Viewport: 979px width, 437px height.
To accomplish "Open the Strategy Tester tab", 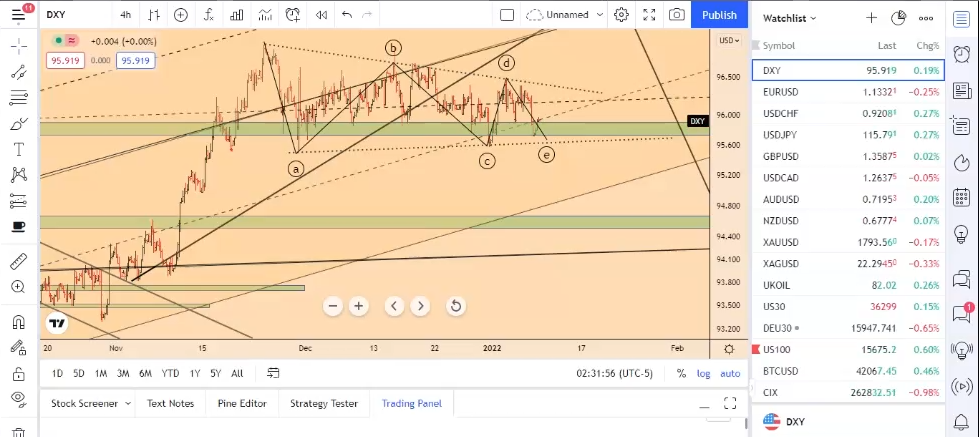I will coord(323,404).
